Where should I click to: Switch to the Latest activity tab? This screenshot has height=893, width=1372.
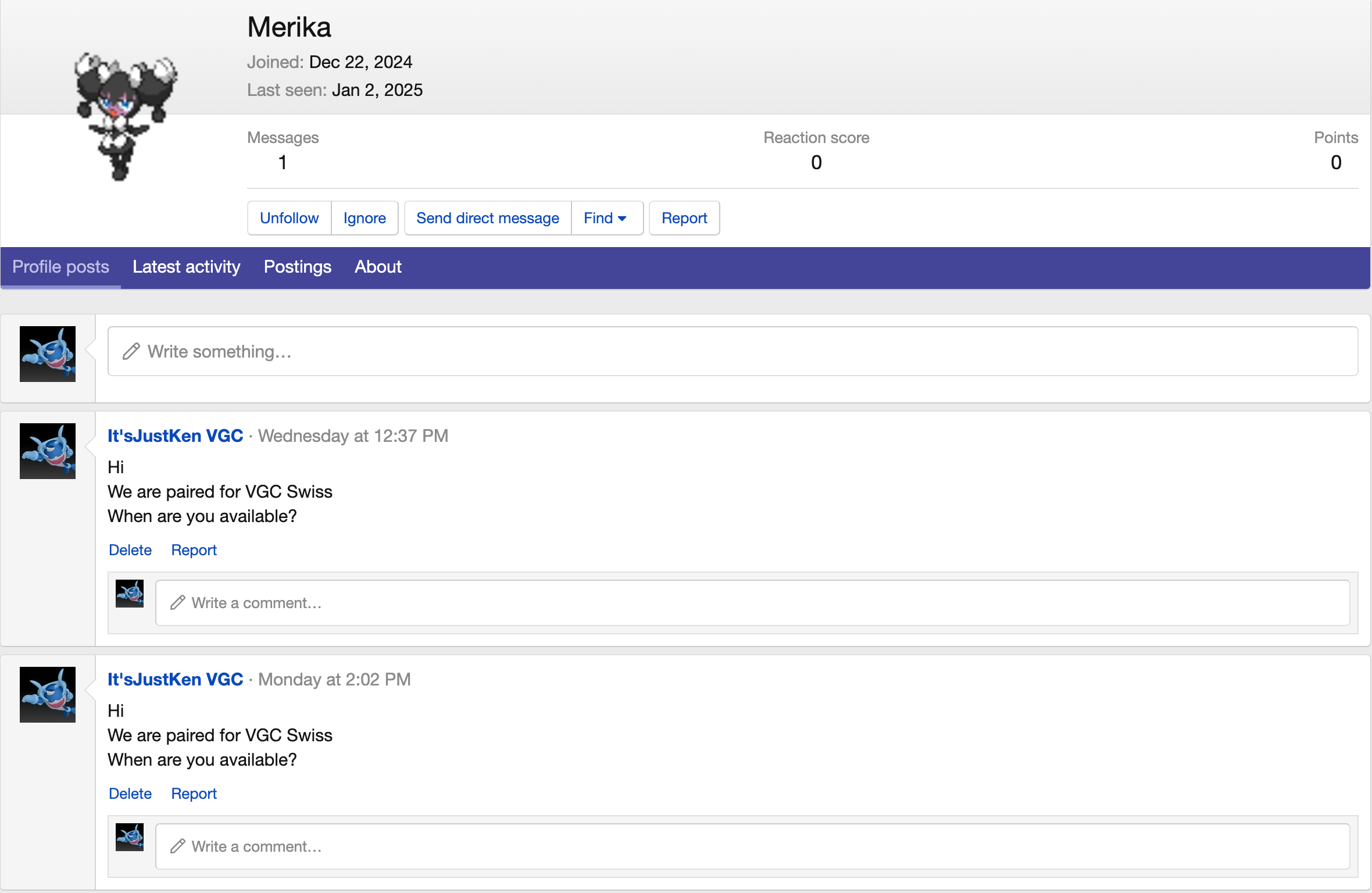click(186, 267)
